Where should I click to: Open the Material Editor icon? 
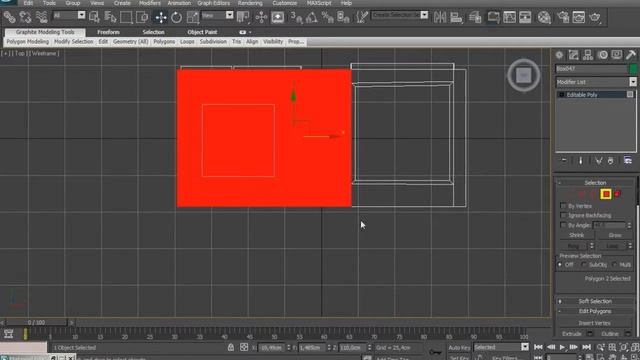544,17
